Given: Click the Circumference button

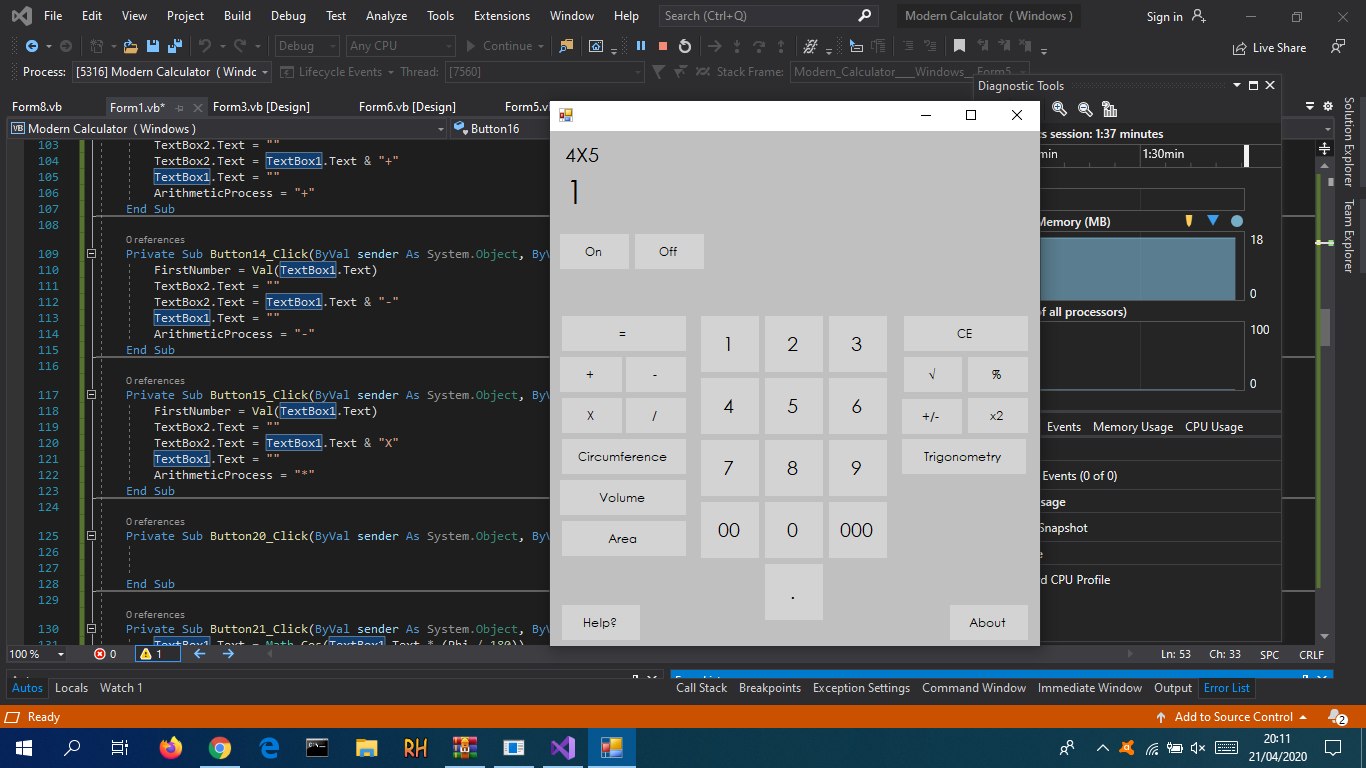Looking at the screenshot, I should point(623,457).
